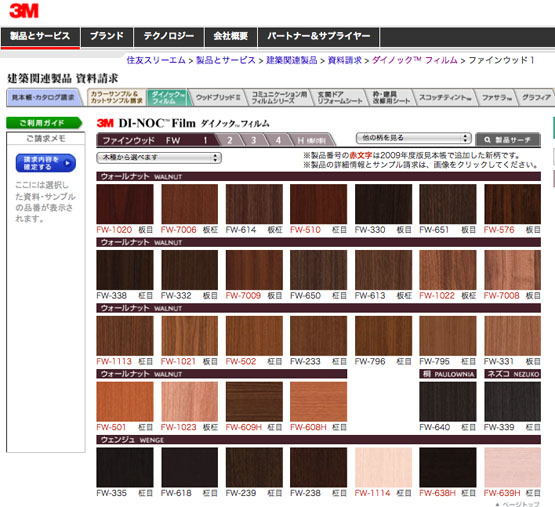
Task: Select コミュニケーション用フィルムシリーズ tab
Action: (279, 97)
